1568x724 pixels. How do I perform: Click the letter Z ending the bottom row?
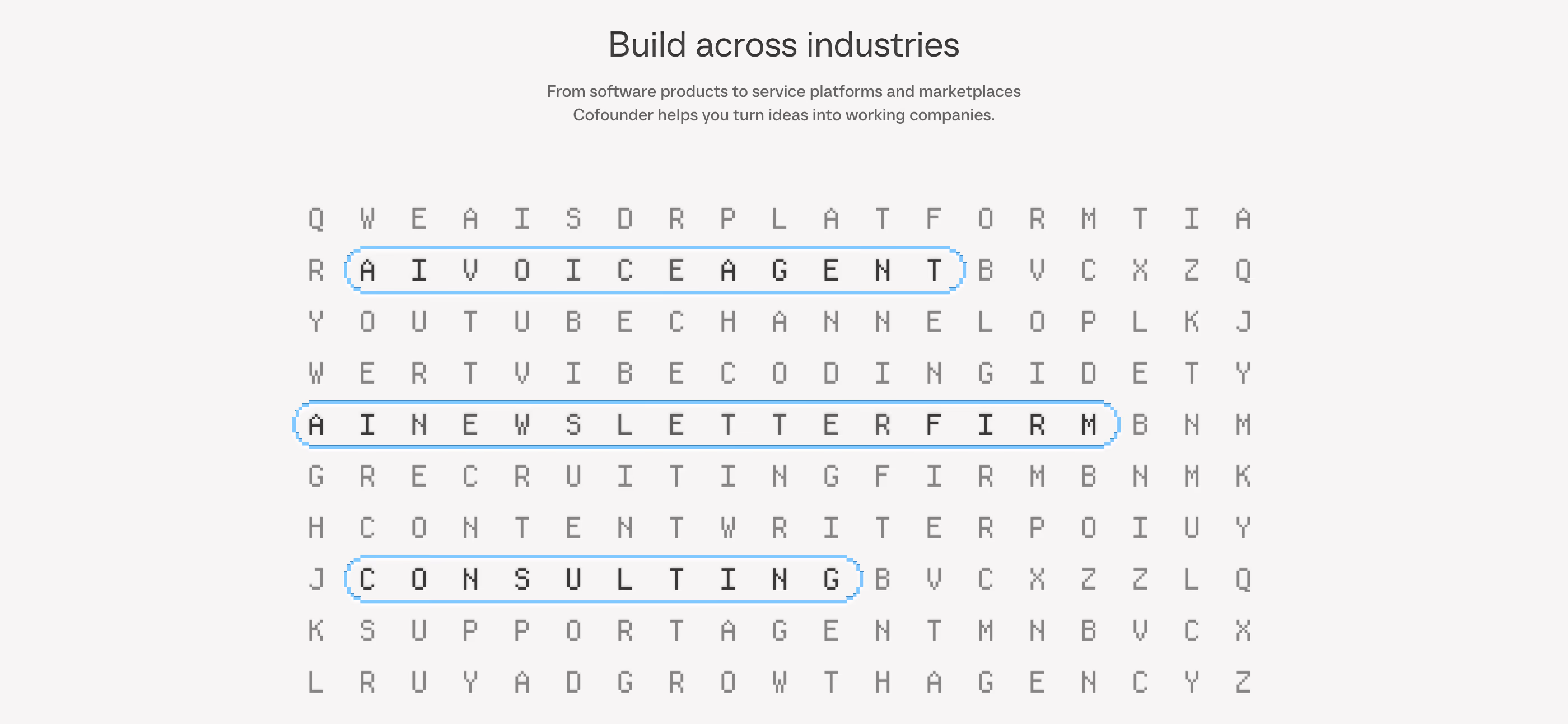pos(1244,682)
